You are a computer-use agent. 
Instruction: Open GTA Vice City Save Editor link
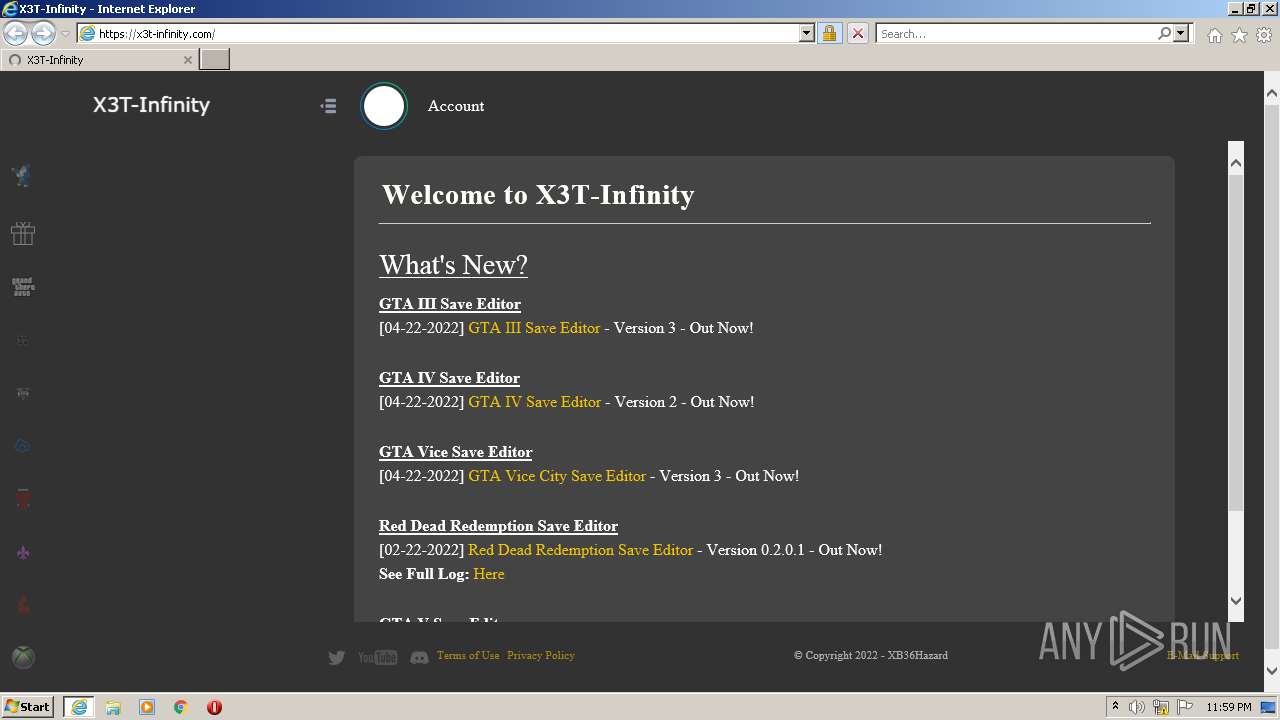click(x=557, y=476)
